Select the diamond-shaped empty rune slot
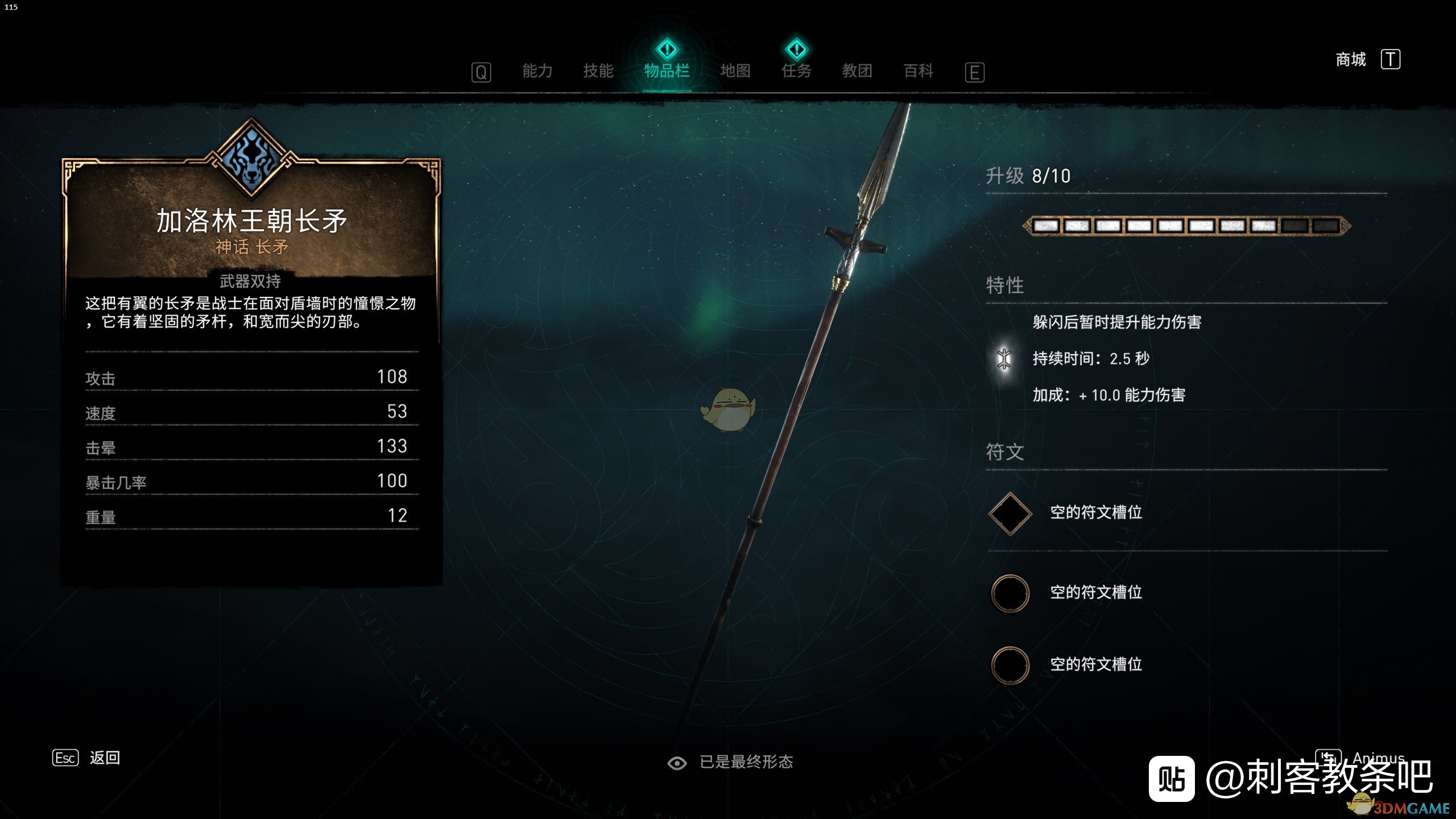The width and height of the screenshot is (1456, 819). tap(1010, 514)
